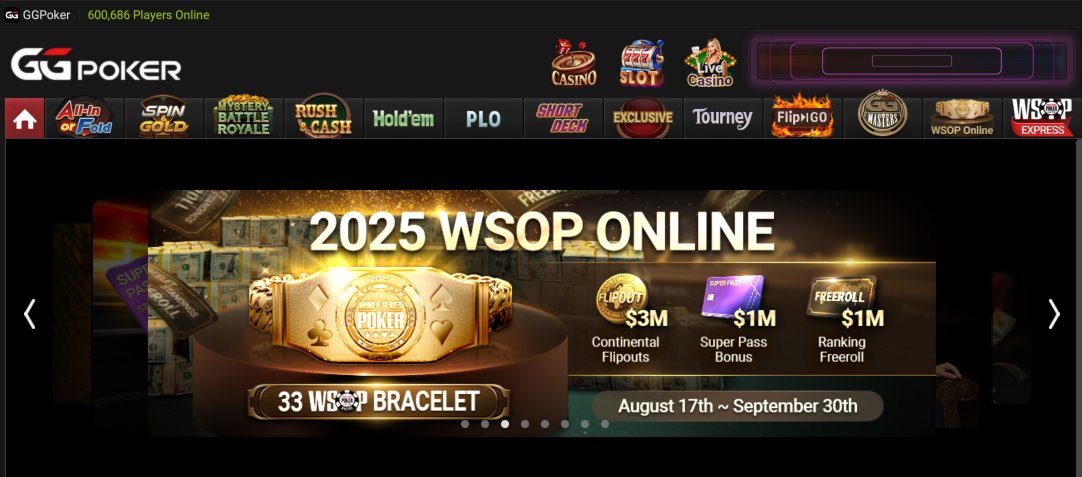The width and height of the screenshot is (1082, 477).
Task: Open the Short Deck tab
Action: 563,118
